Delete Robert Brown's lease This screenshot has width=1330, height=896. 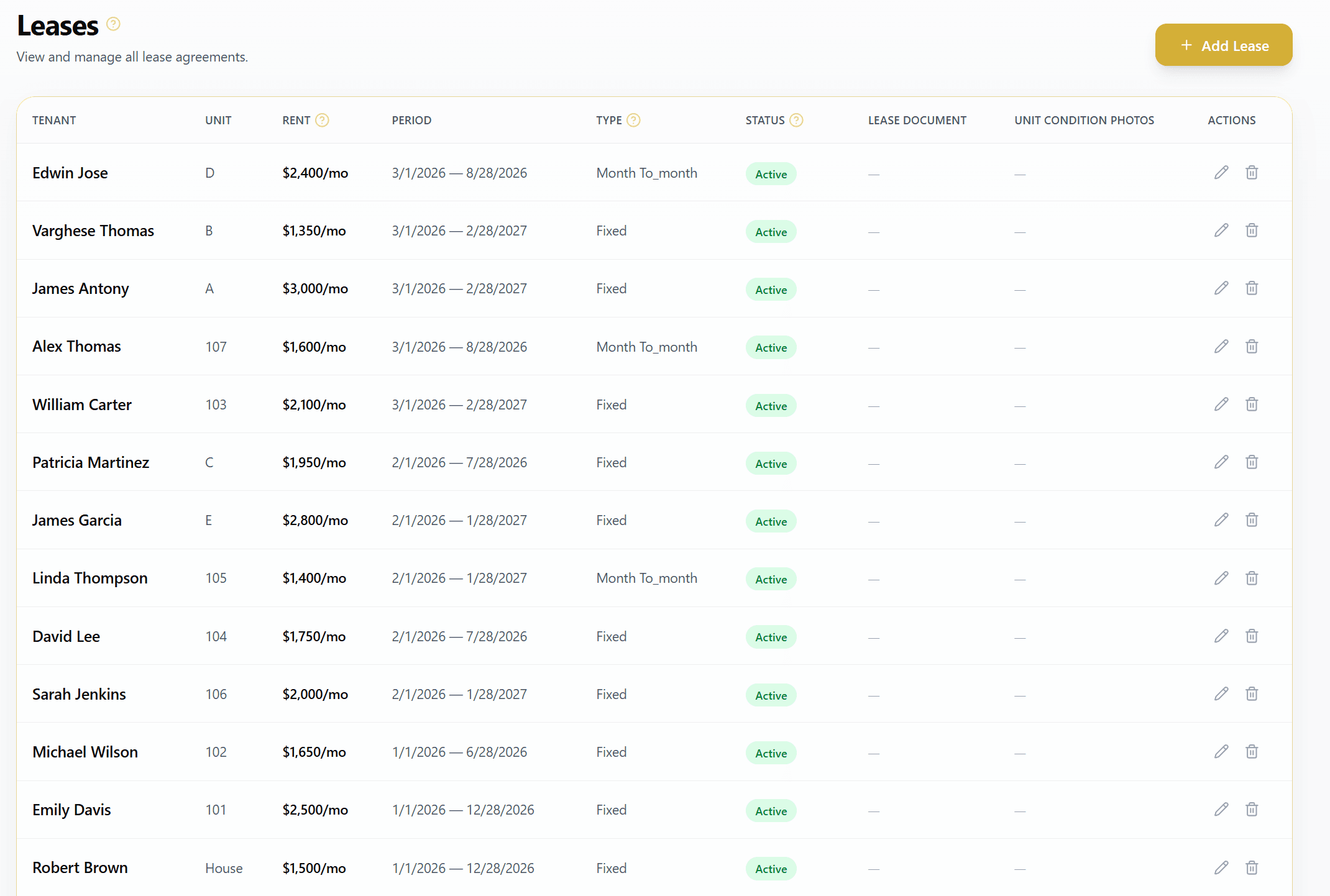(1252, 867)
